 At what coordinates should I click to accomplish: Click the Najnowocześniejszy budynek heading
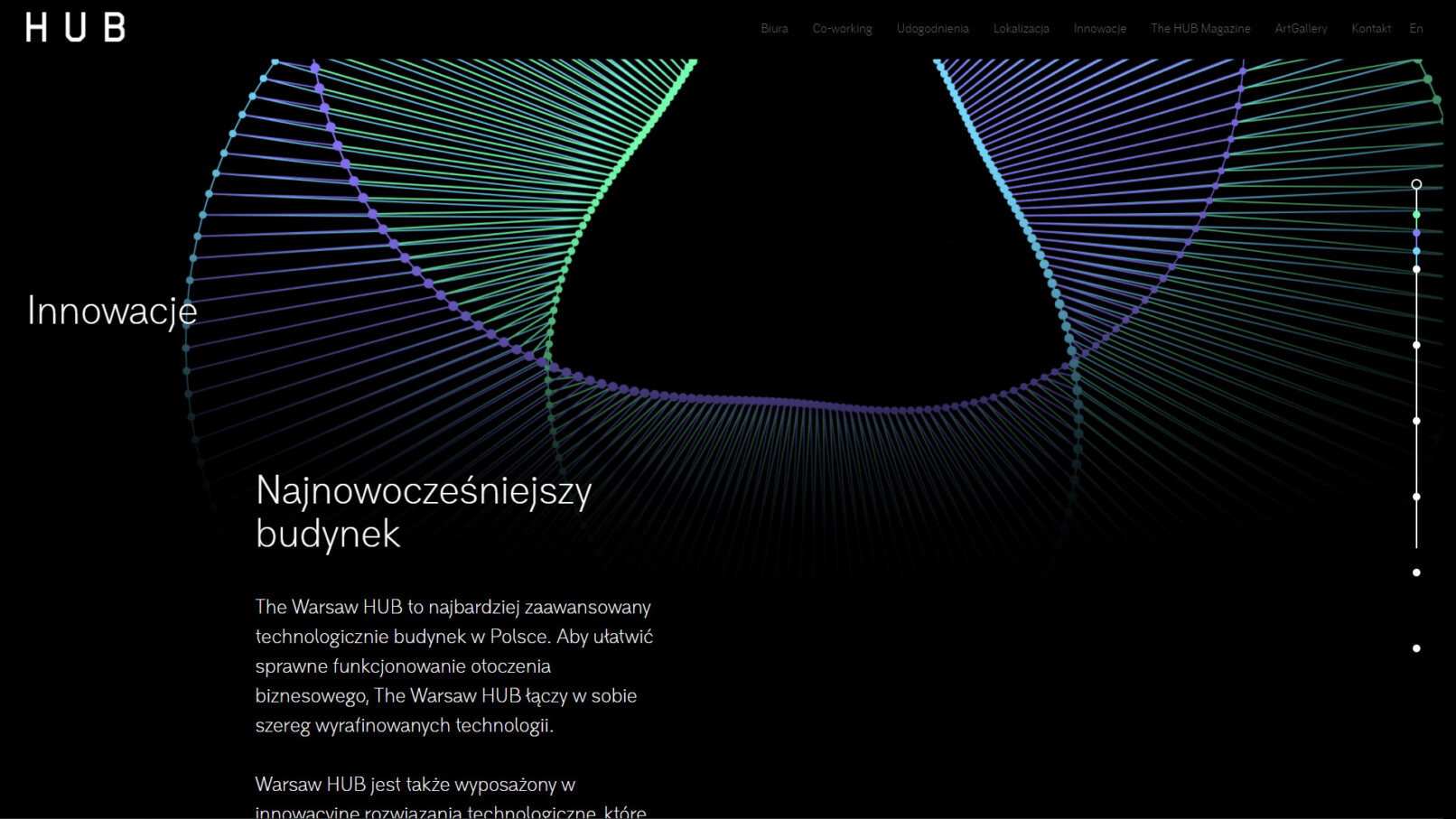[x=423, y=512]
